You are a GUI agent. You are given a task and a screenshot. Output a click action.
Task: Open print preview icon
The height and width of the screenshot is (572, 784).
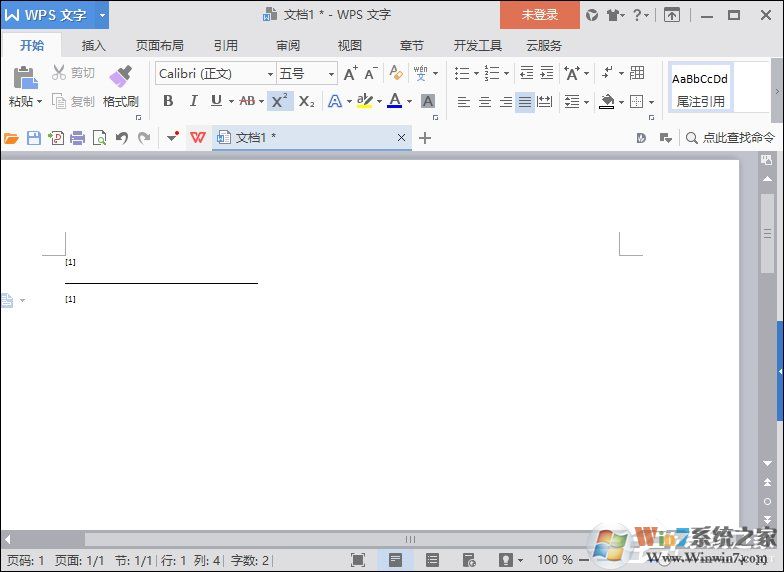[x=100, y=138]
